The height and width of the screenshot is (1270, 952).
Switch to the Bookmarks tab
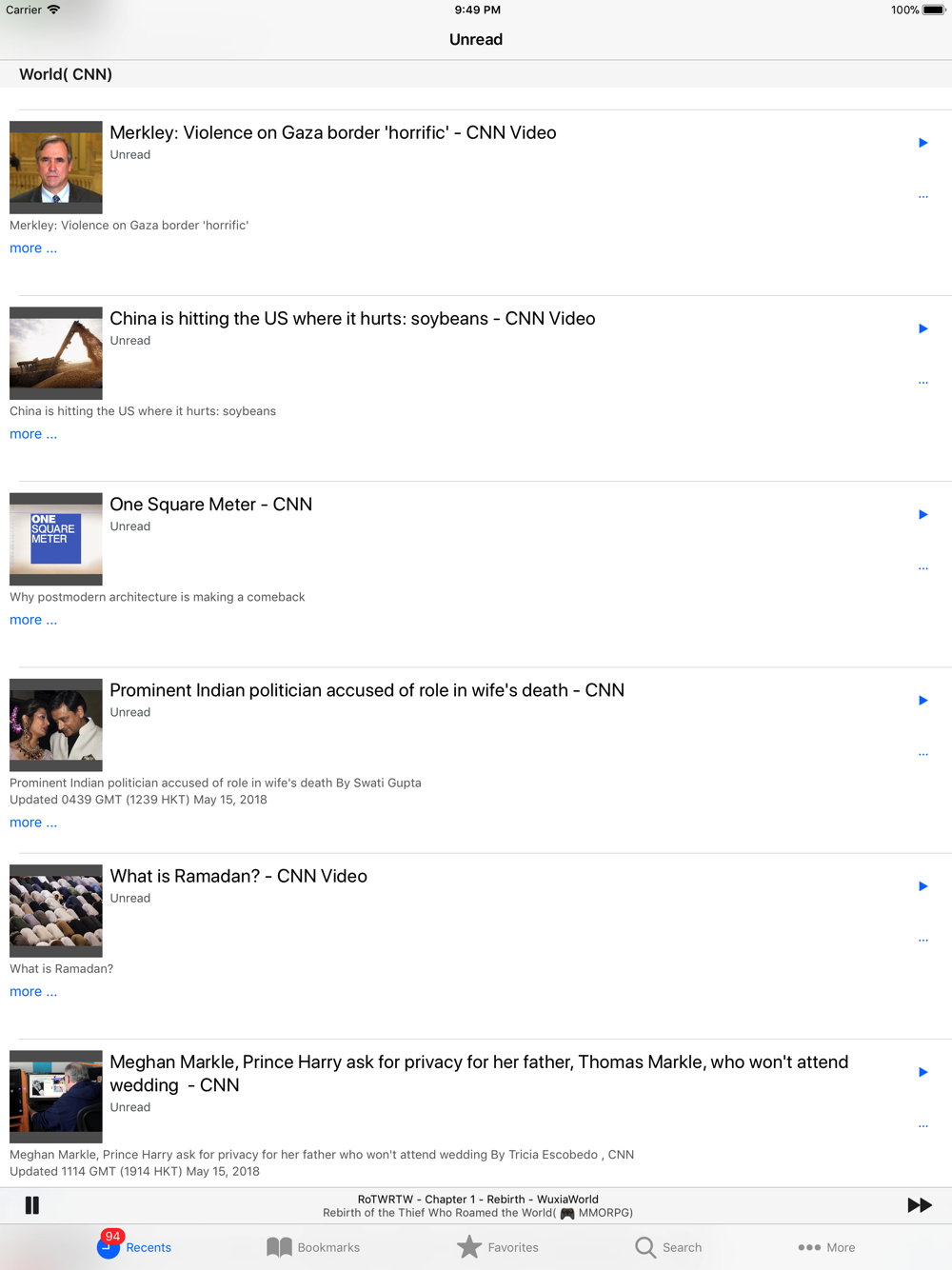313,1247
